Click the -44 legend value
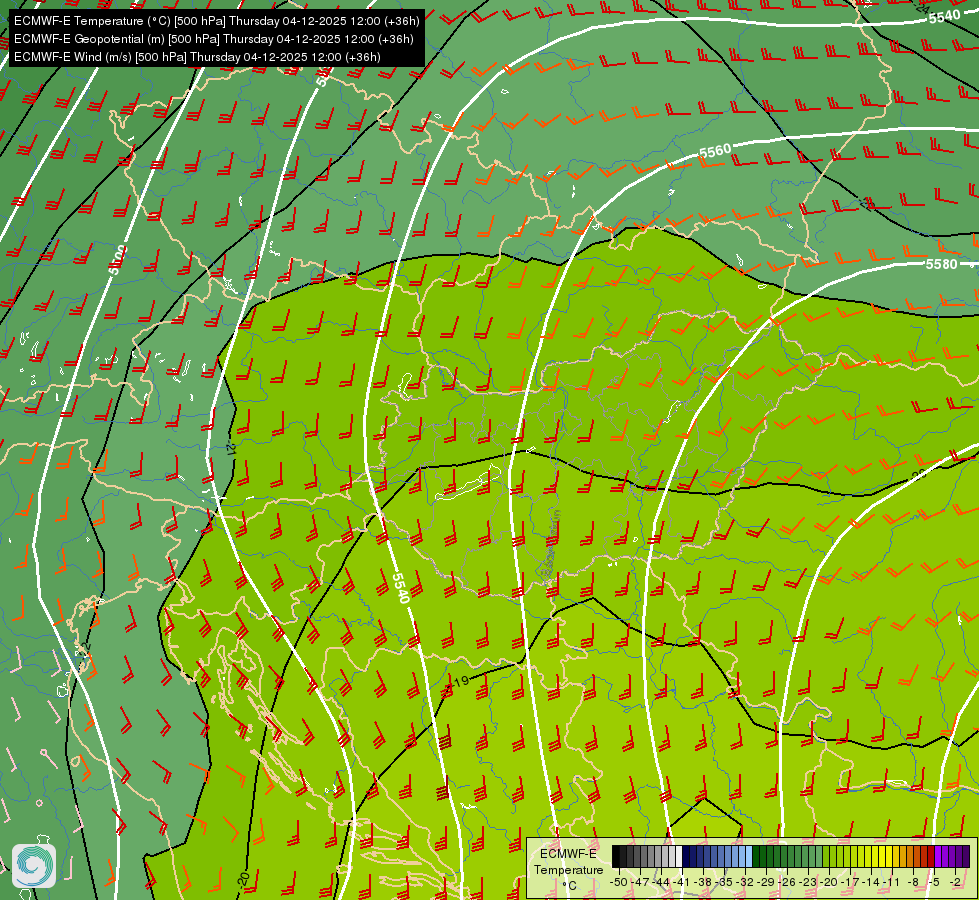 661,882
